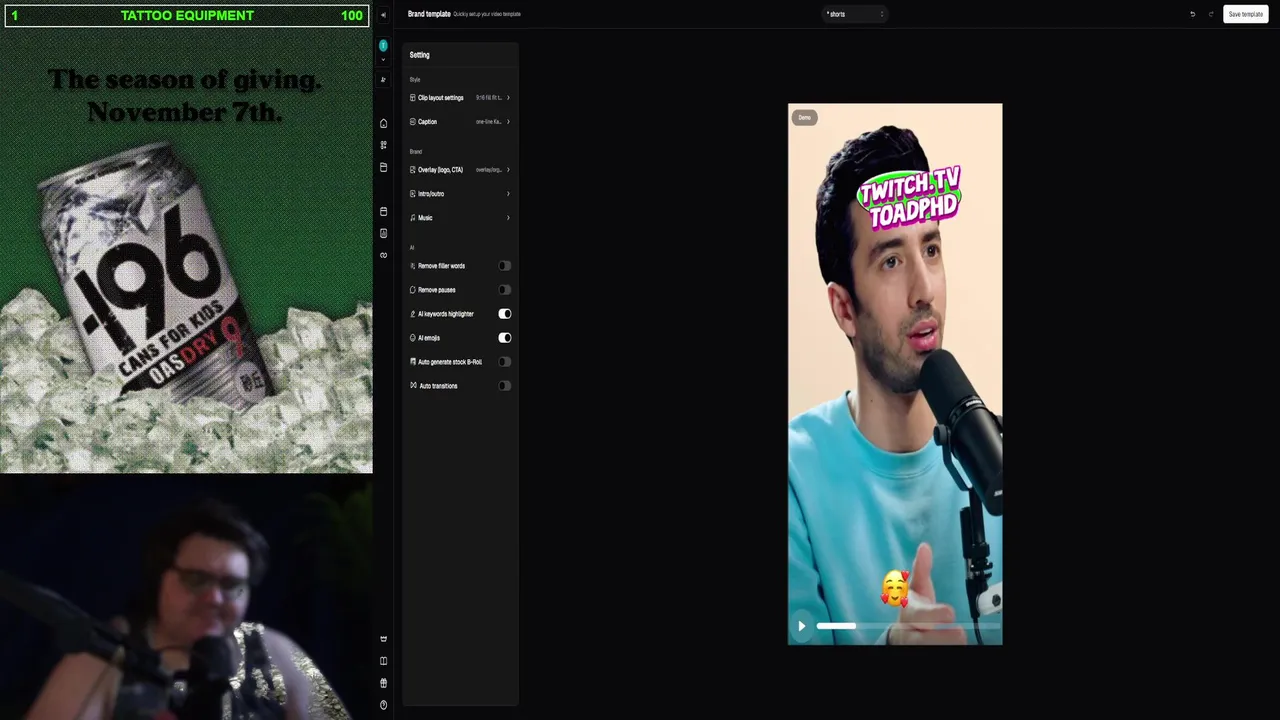
Task: Click the Auto generate stock B-Roll icon
Action: [x=413, y=362]
